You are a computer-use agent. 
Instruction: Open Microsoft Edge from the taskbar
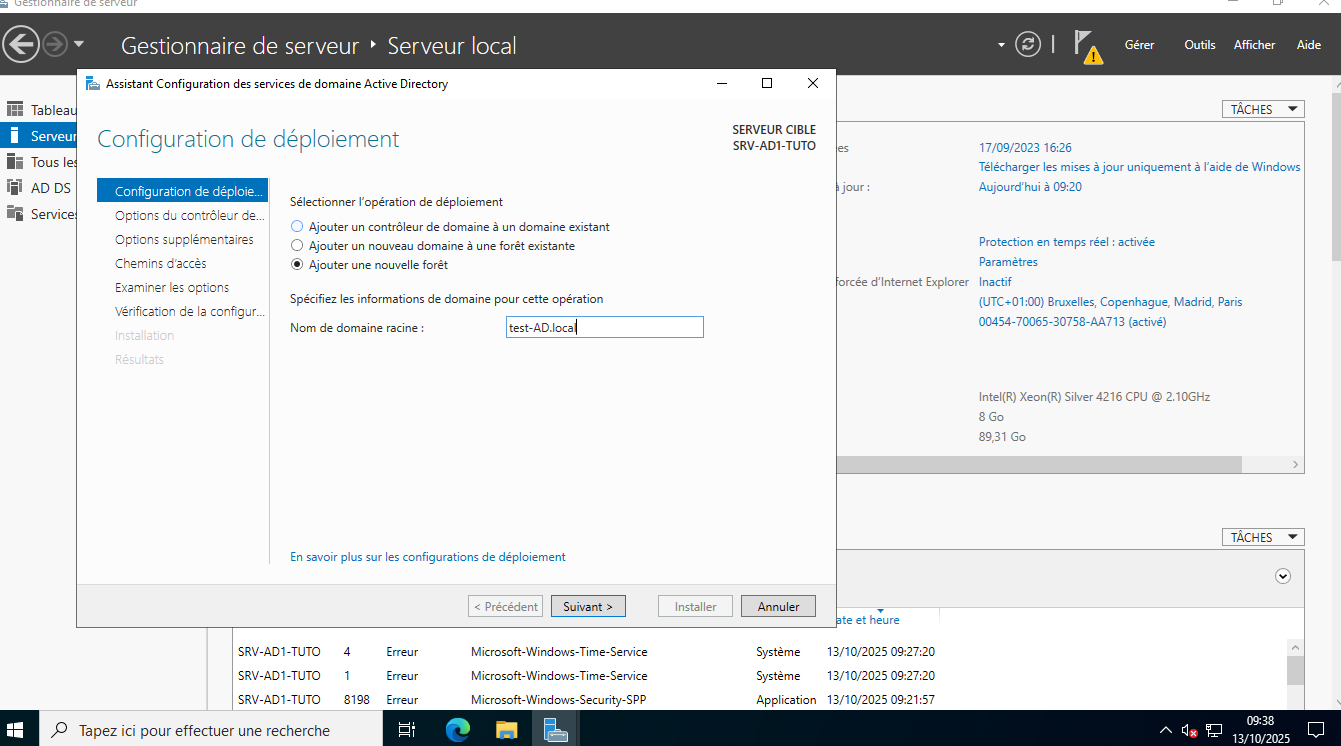pos(458,730)
